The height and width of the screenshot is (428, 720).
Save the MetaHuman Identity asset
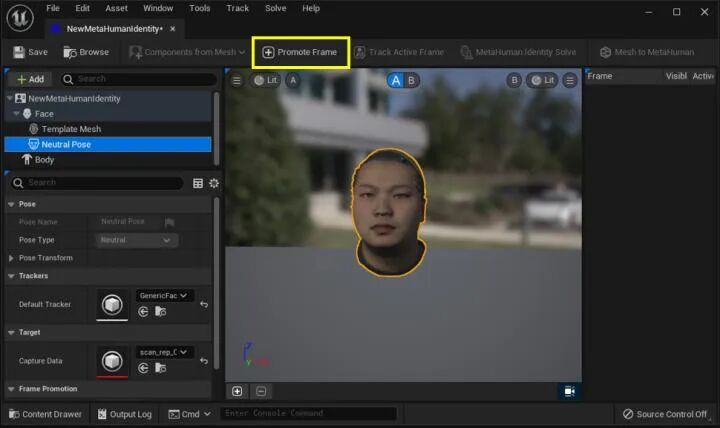30,52
